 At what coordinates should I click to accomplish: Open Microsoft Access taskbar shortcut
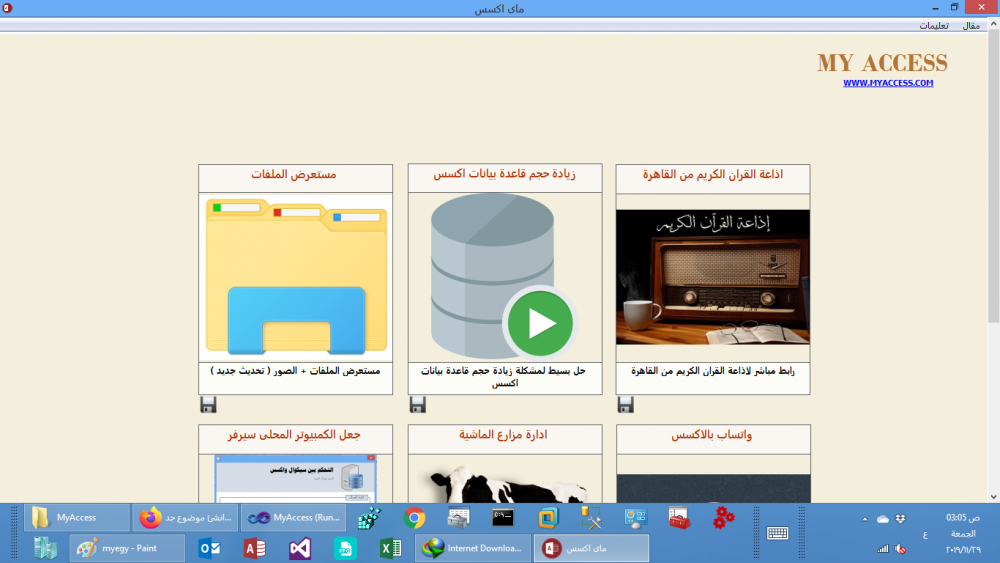tap(254, 548)
